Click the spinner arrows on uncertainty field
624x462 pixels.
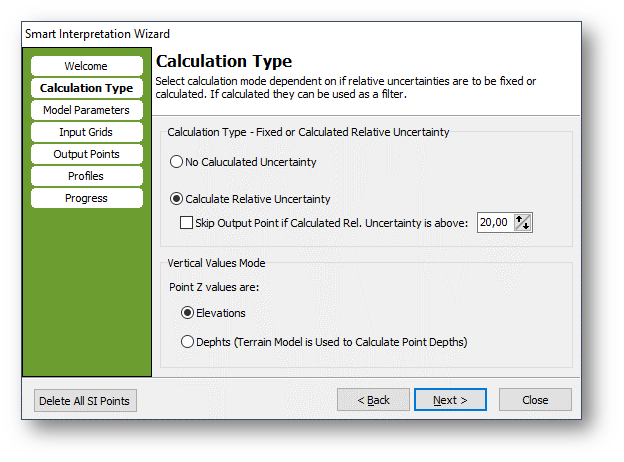coord(523,222)
